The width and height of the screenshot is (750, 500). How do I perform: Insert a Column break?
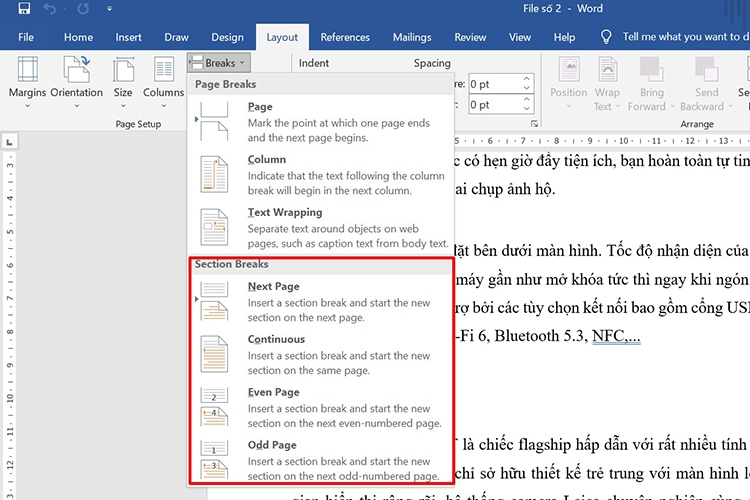pos(320,175)
